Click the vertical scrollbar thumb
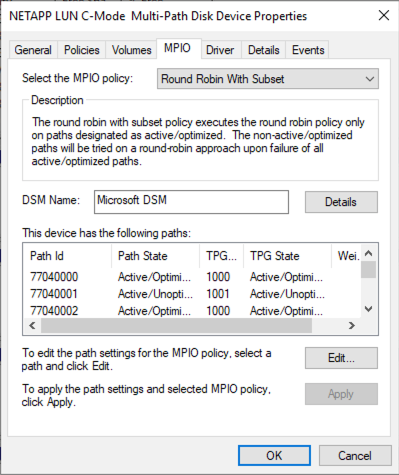 coord(368,270)
